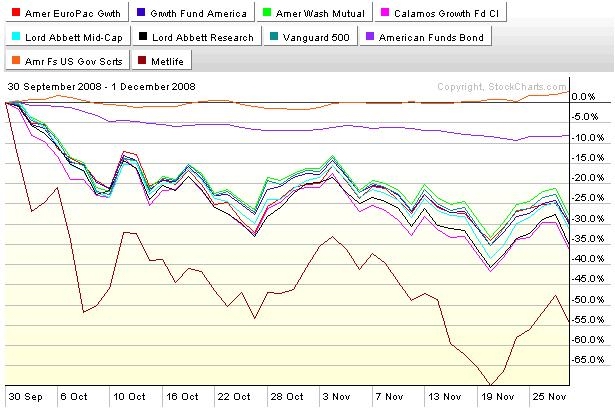Click the 30 Sep date label
Viewport: 615px width, 411px height.
(25, 396)
